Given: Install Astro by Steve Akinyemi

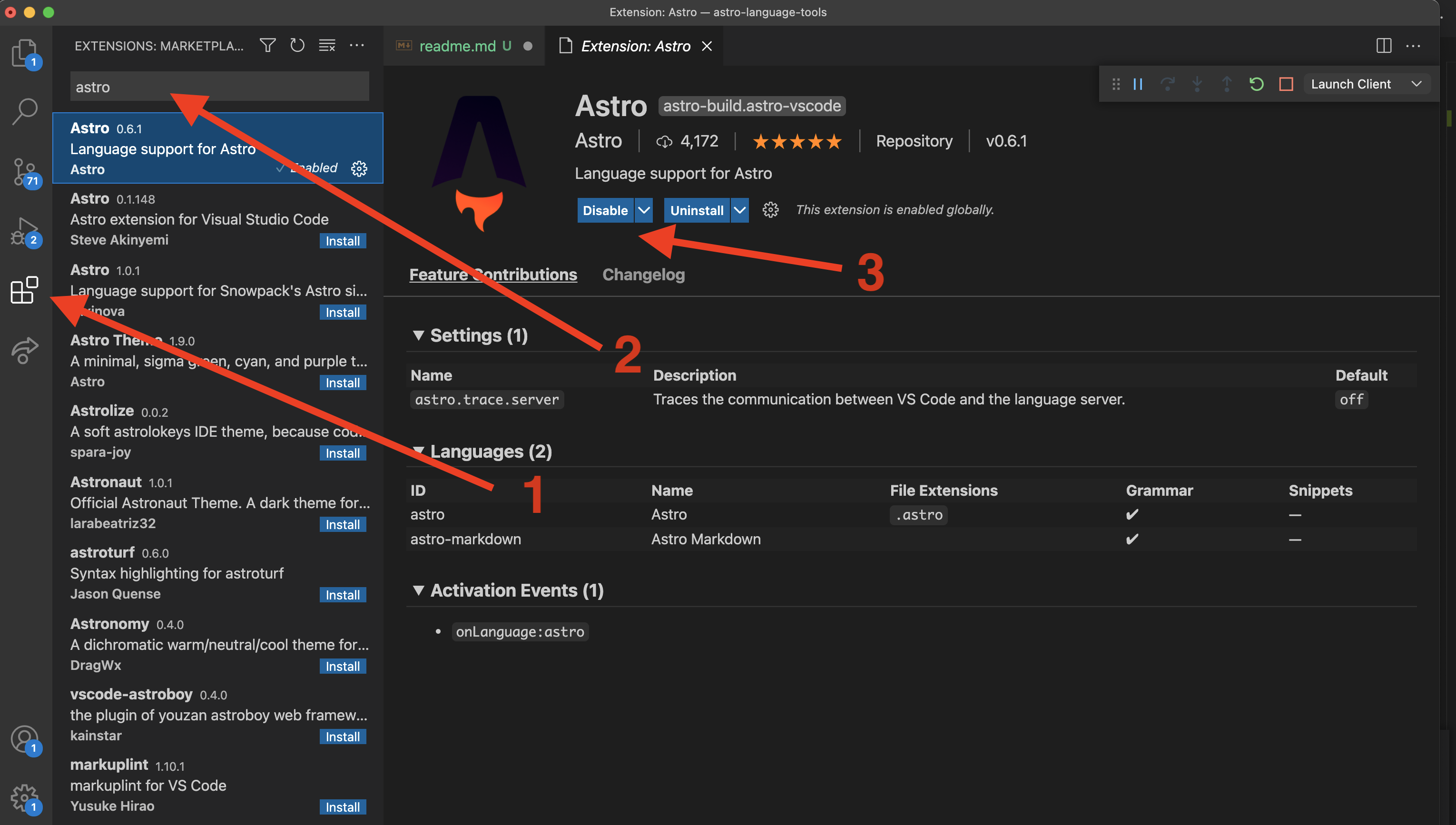Looking at the screenshot, I should (342, 241).
